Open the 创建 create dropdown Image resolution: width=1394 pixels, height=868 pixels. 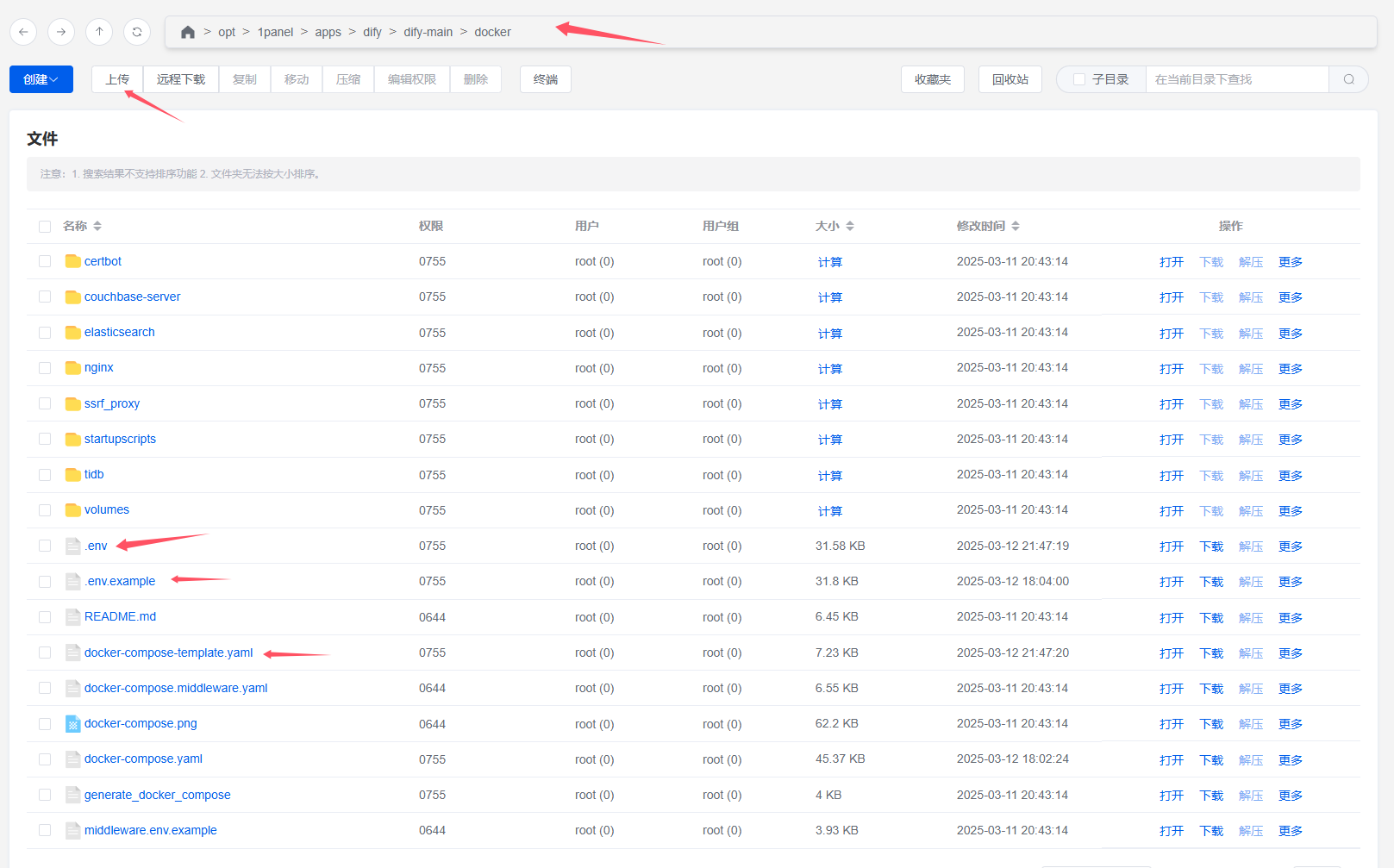(41, 79)
